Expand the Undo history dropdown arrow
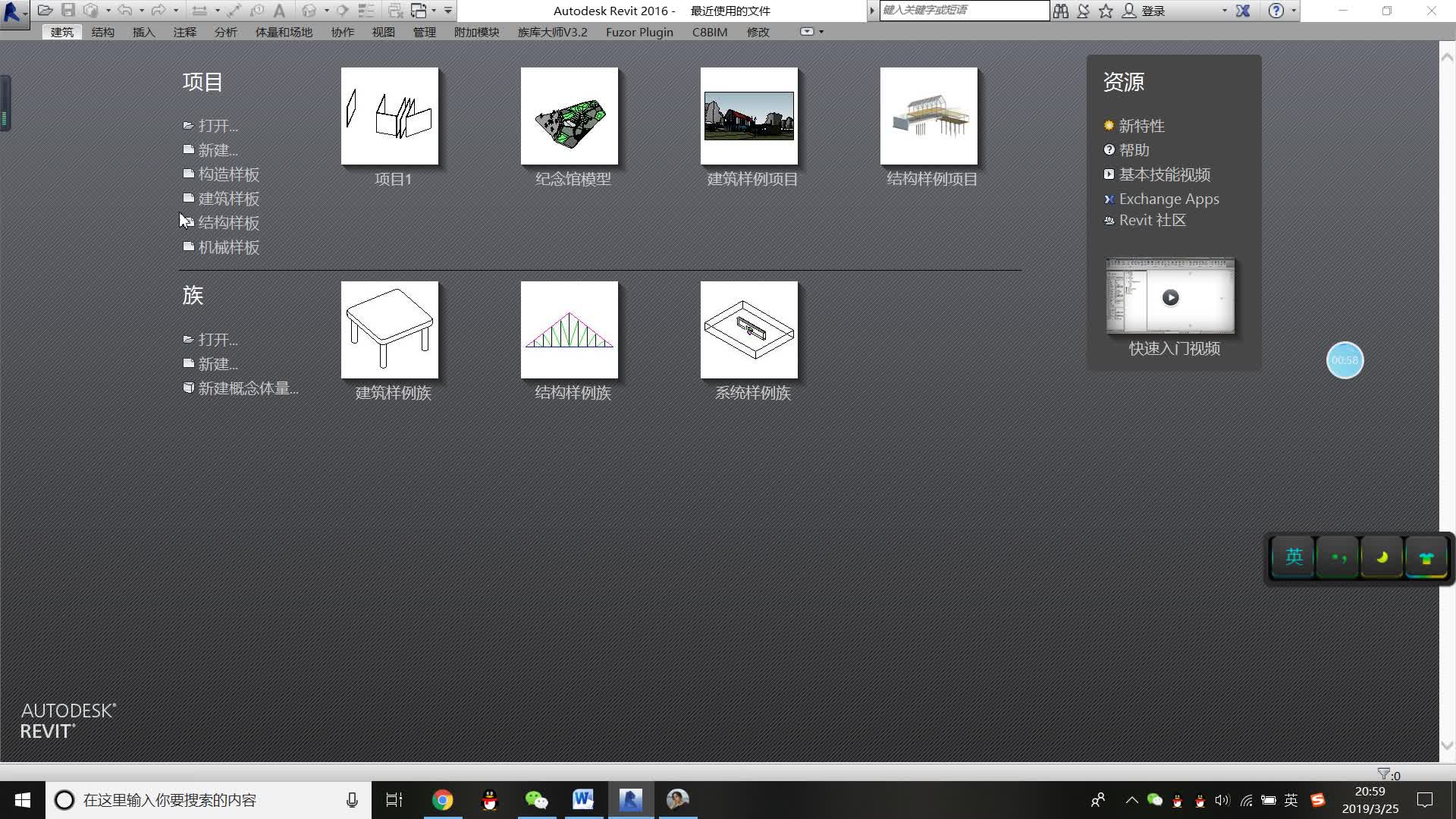The image size is (1456, 819). [142, 11]
